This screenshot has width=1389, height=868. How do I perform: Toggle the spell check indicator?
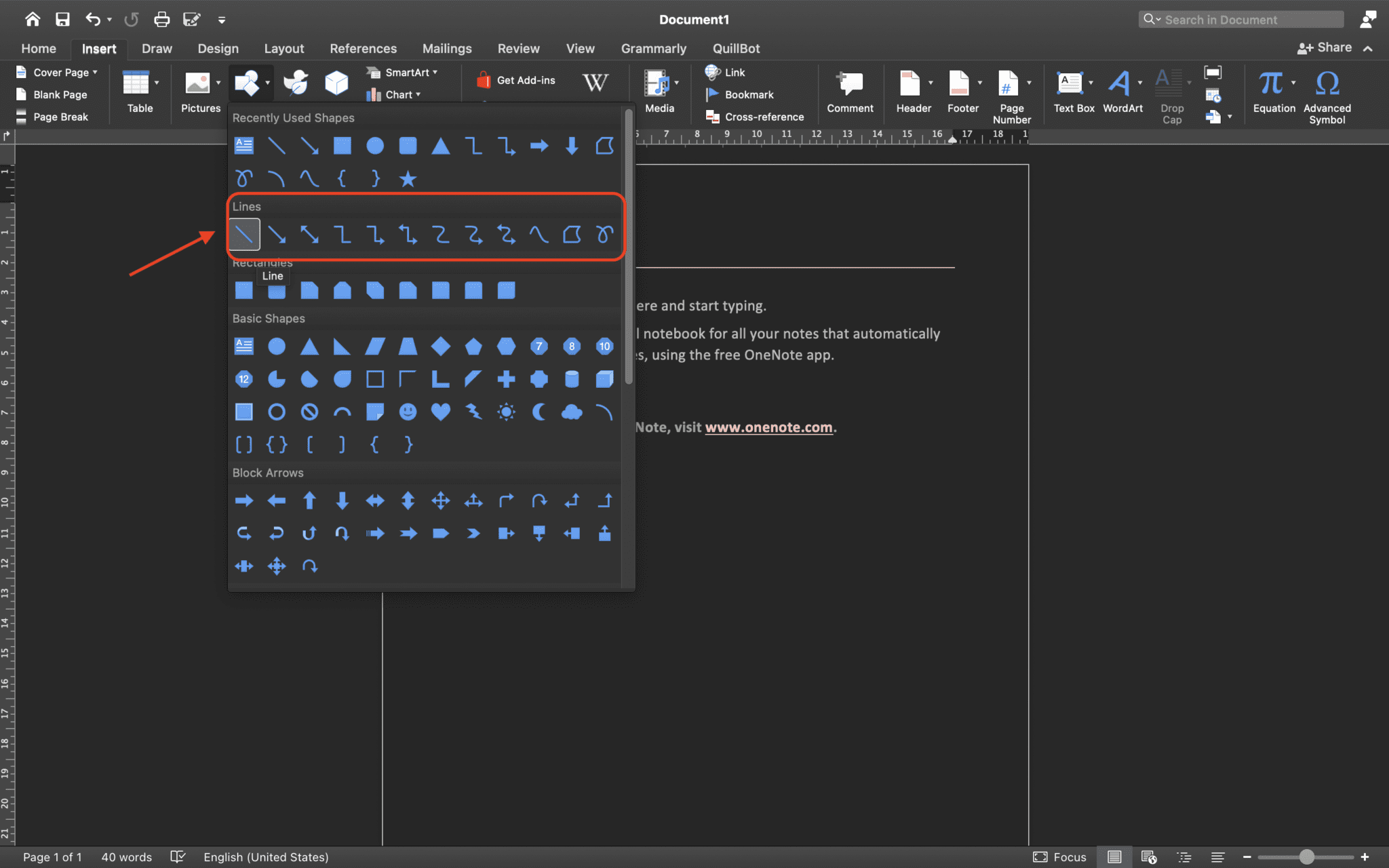(177, 856)
